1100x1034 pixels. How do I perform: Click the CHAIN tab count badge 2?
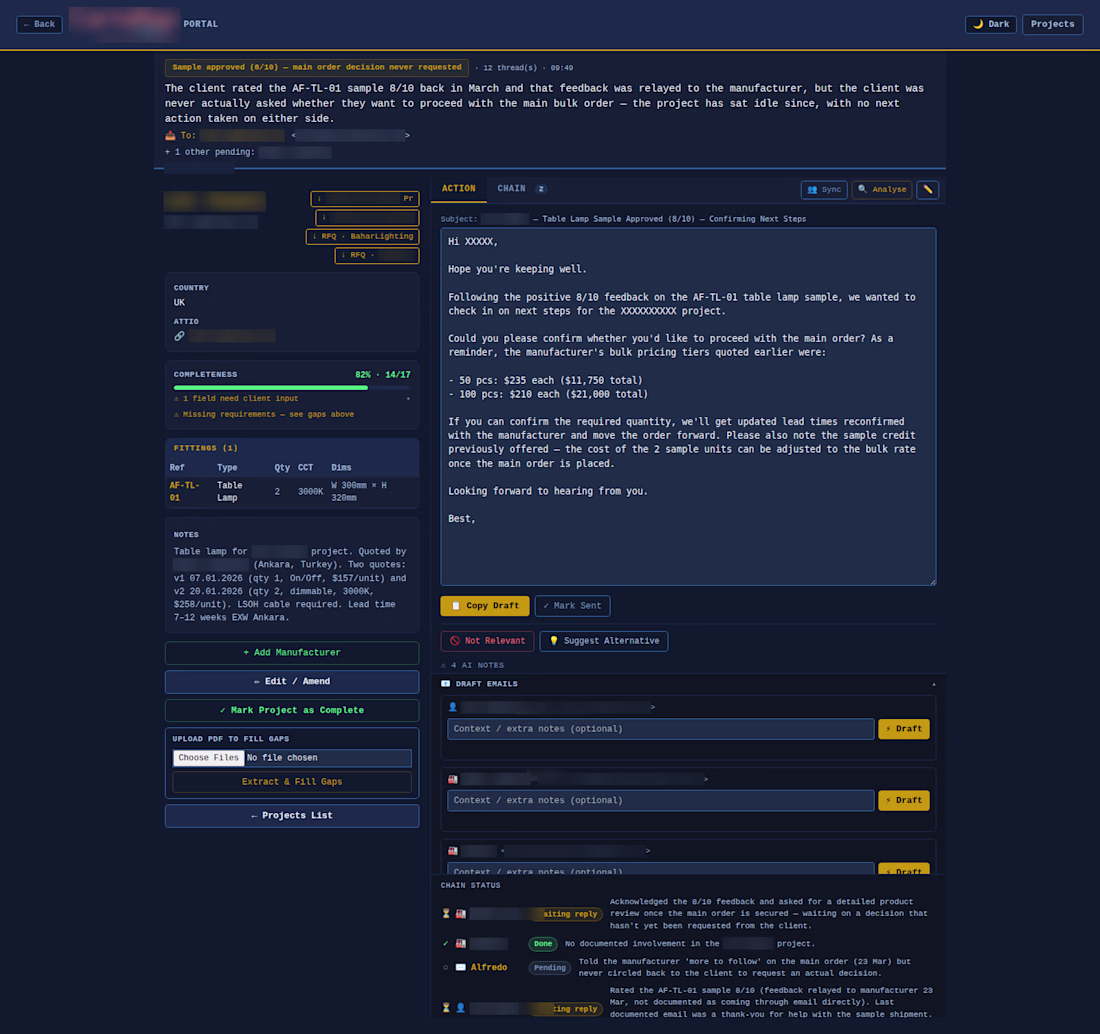point(541,189)
